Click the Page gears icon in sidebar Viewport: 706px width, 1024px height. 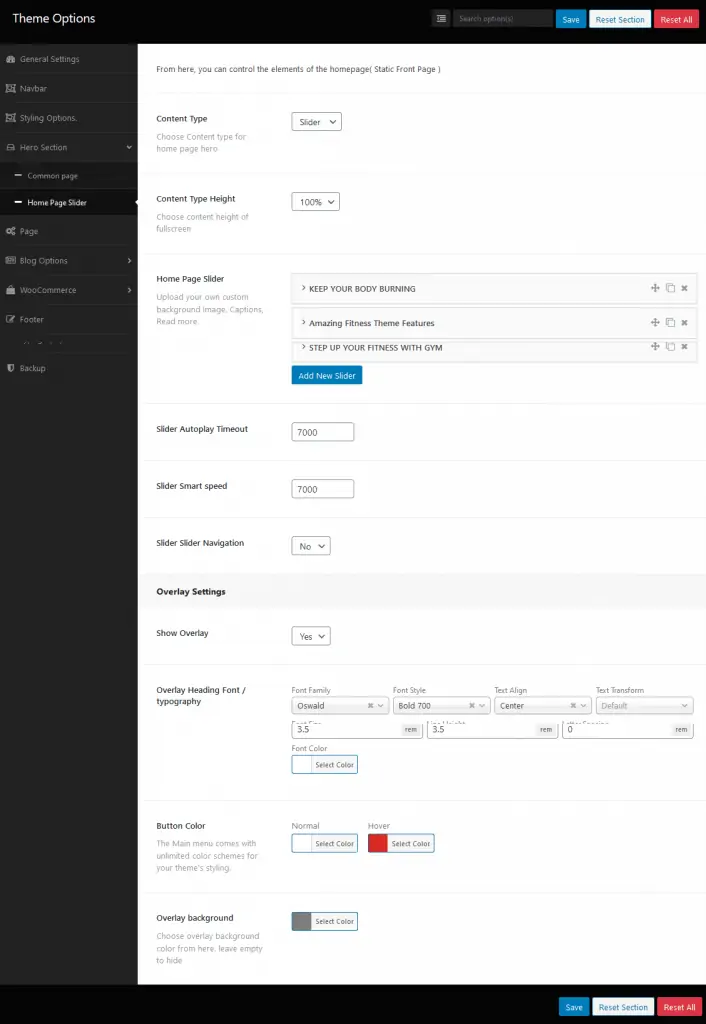[10, 231]
